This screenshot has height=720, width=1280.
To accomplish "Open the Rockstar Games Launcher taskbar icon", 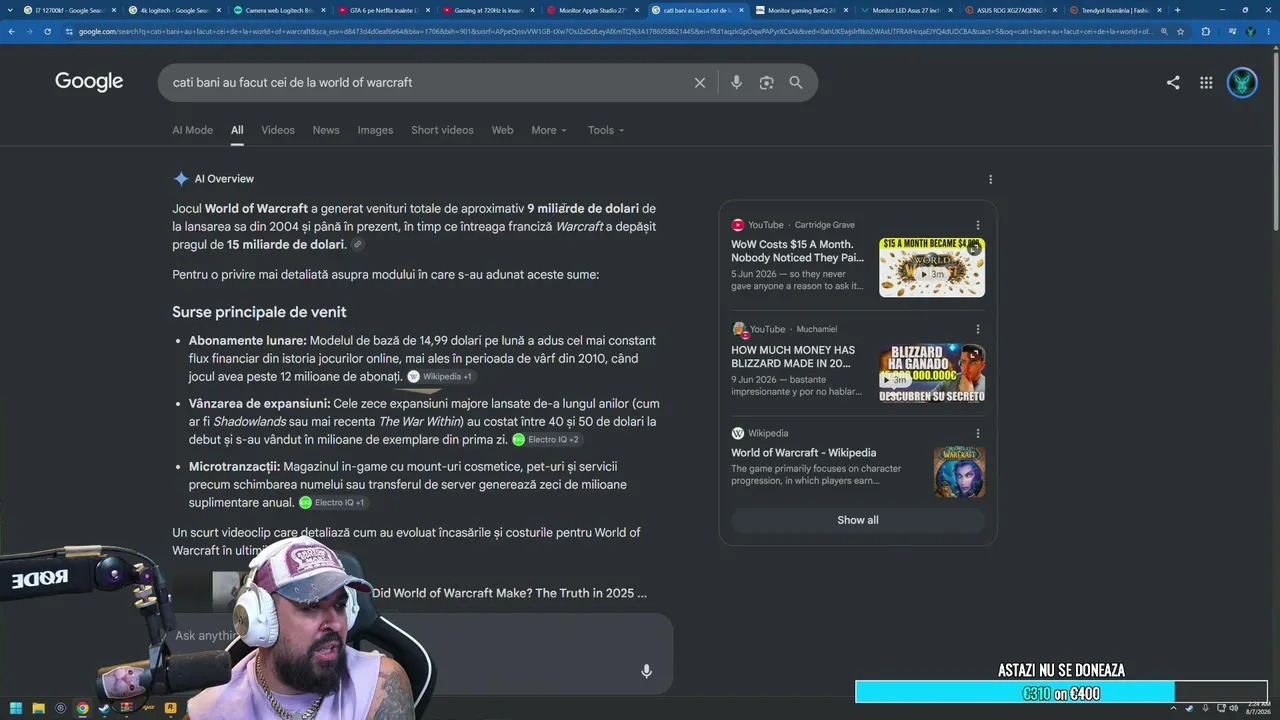I will coord(171,708).
